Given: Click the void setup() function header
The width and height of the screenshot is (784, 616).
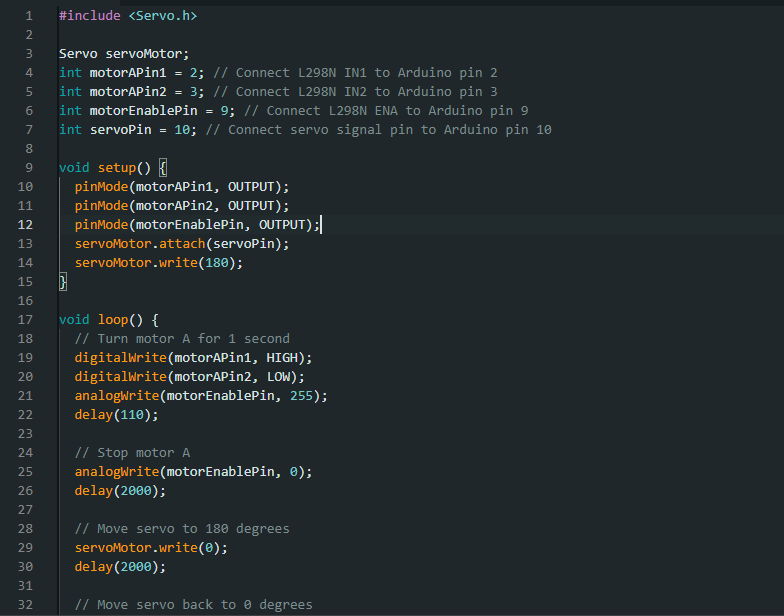Looking at the screenshot, I should tap(113, 168).
